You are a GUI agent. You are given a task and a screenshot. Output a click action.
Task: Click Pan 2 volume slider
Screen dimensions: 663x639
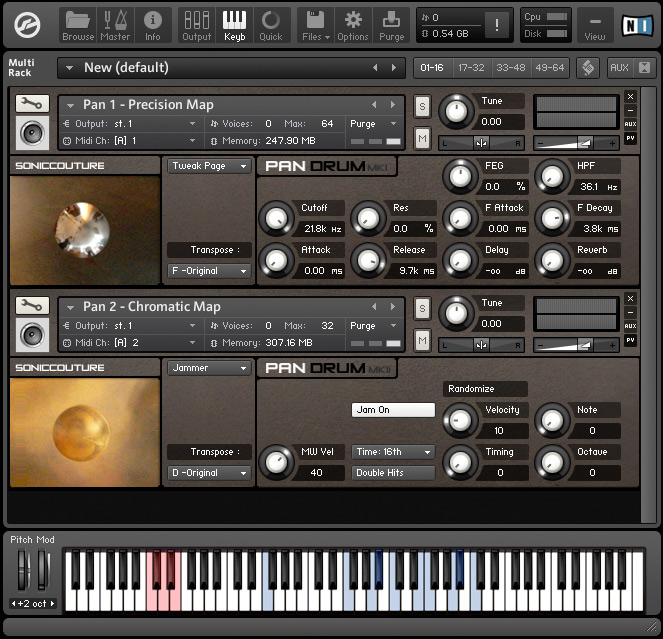coord(576,346)
